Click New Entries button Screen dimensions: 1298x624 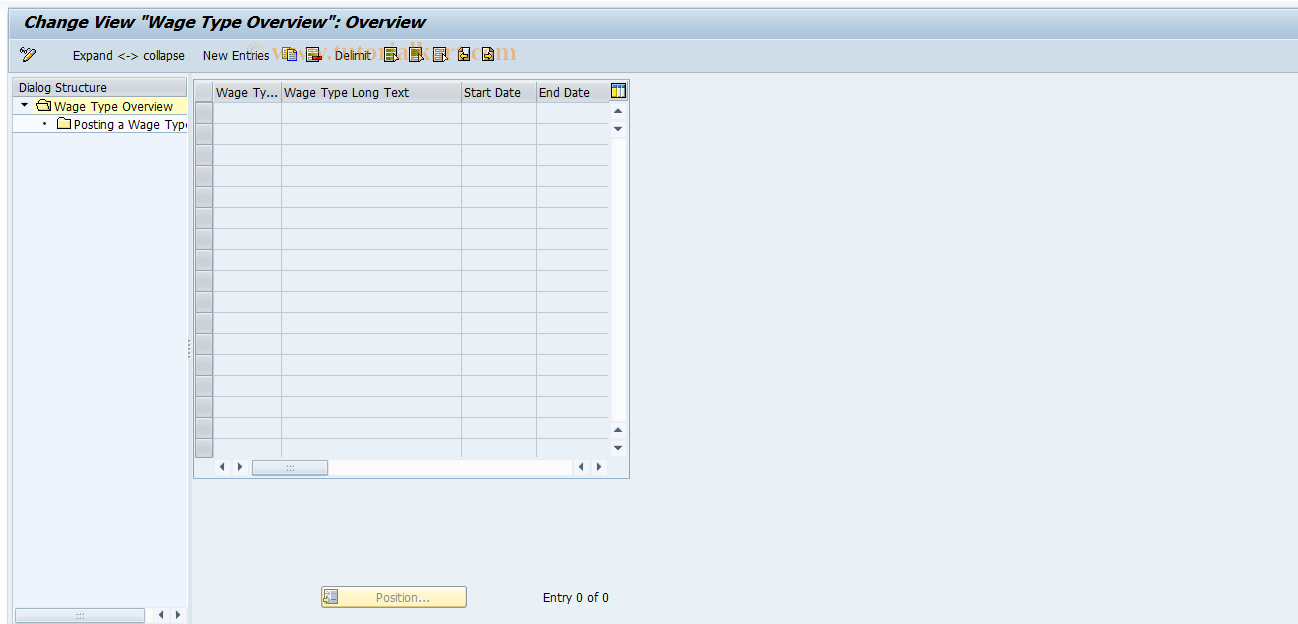tap(236, 55)
